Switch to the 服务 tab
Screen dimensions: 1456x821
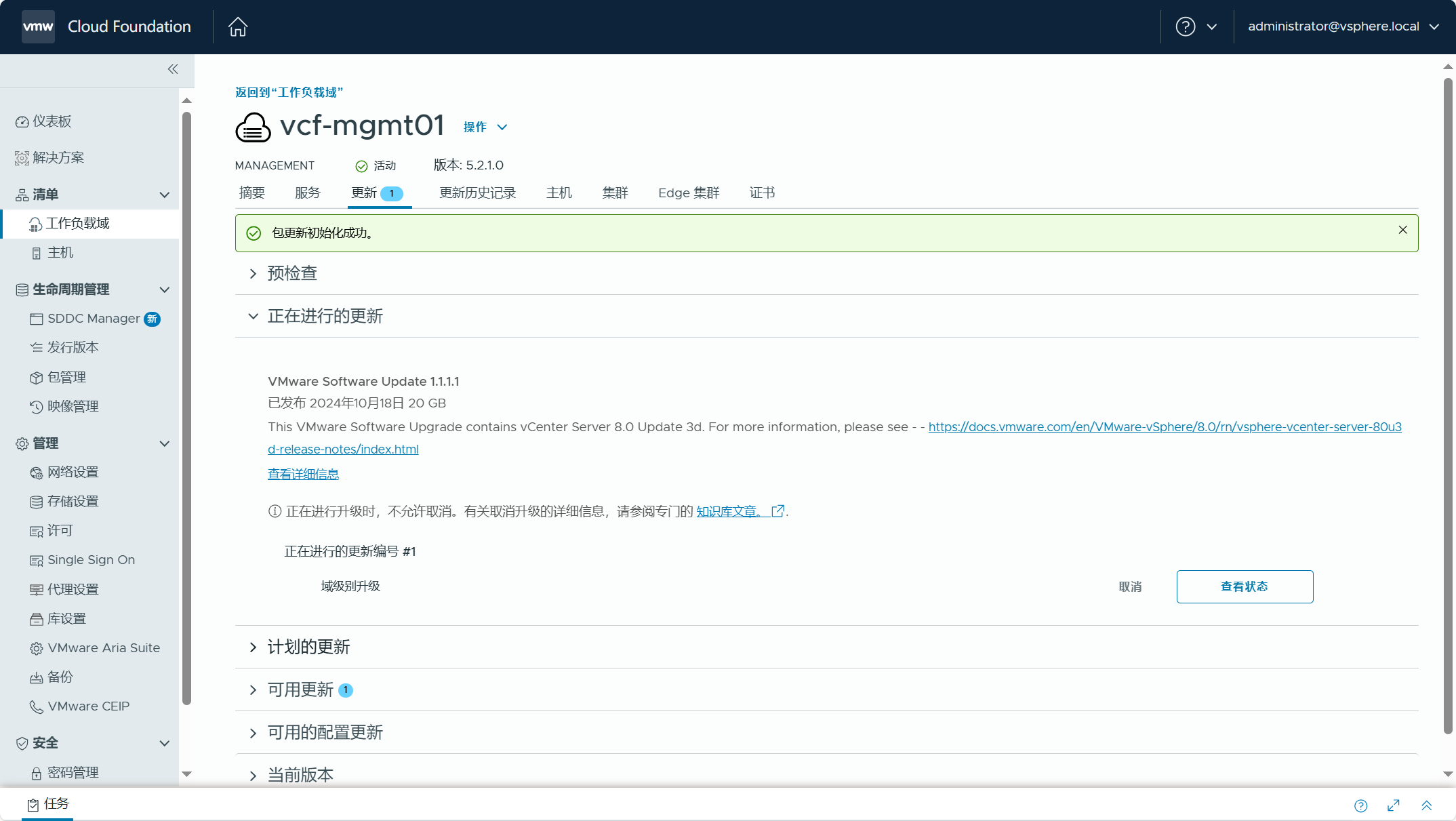(308, 193)
